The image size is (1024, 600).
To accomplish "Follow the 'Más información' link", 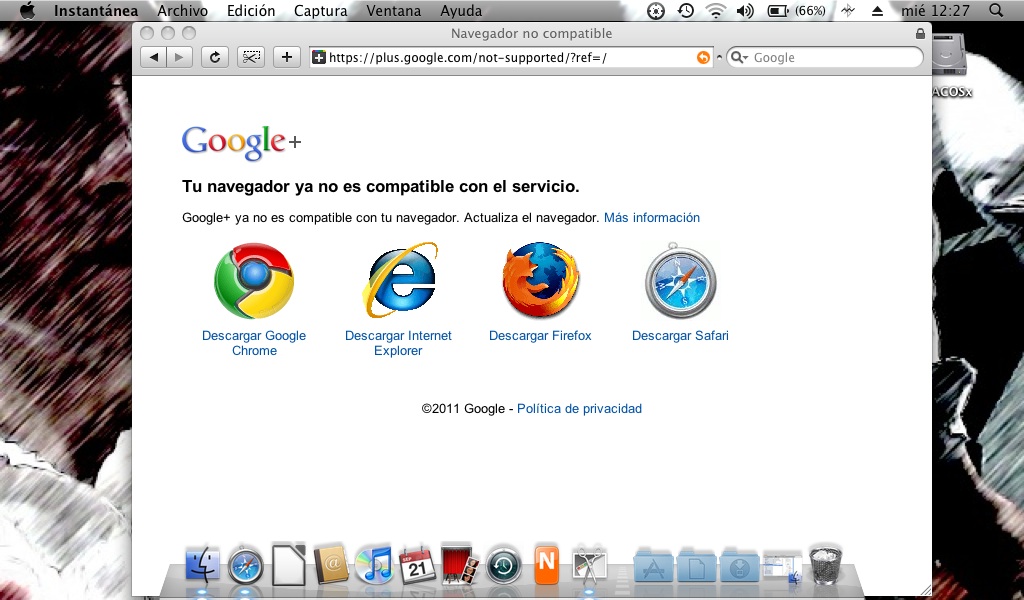I will (651, 217).
